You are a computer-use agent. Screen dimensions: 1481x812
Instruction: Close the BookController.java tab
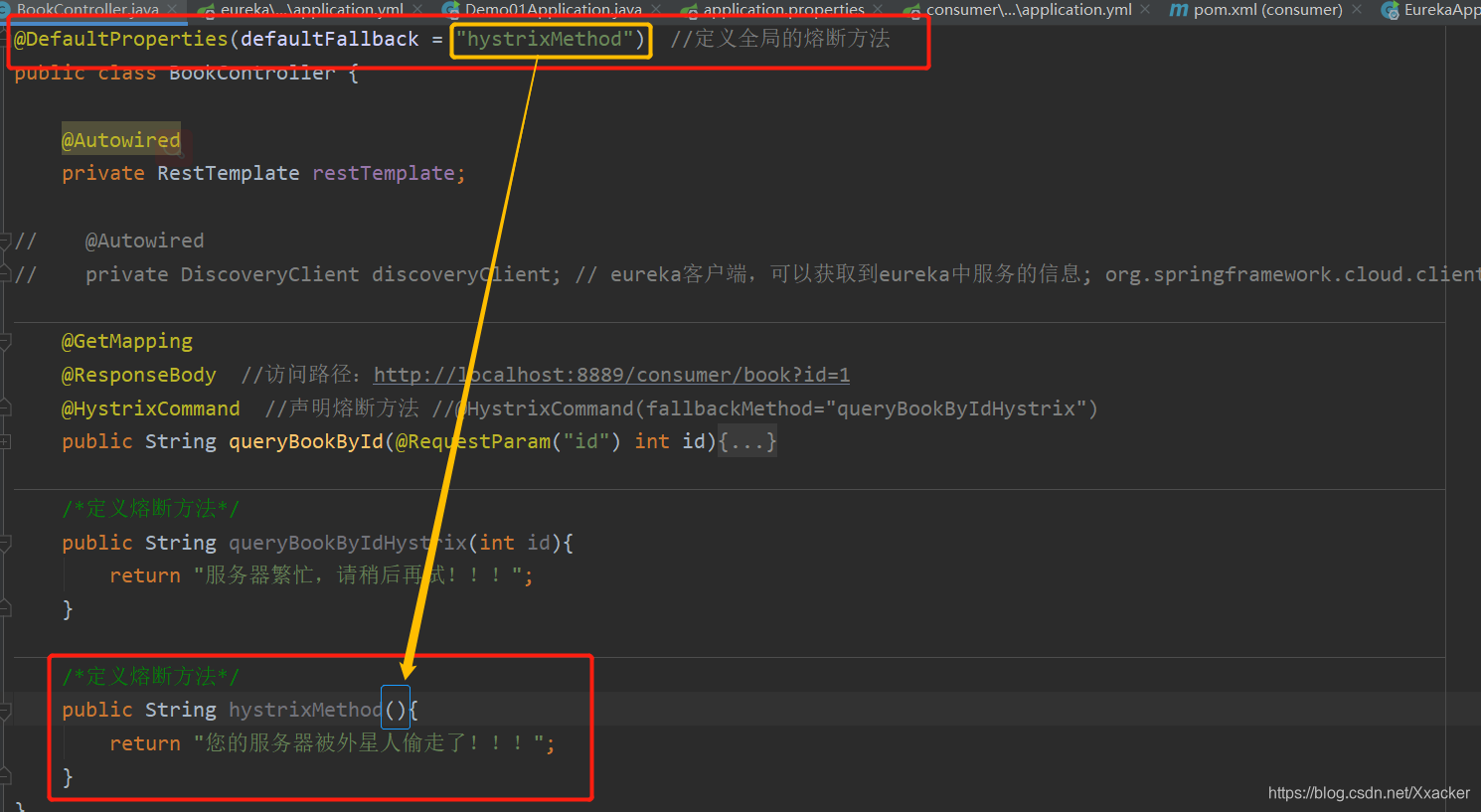coord(173,9)
